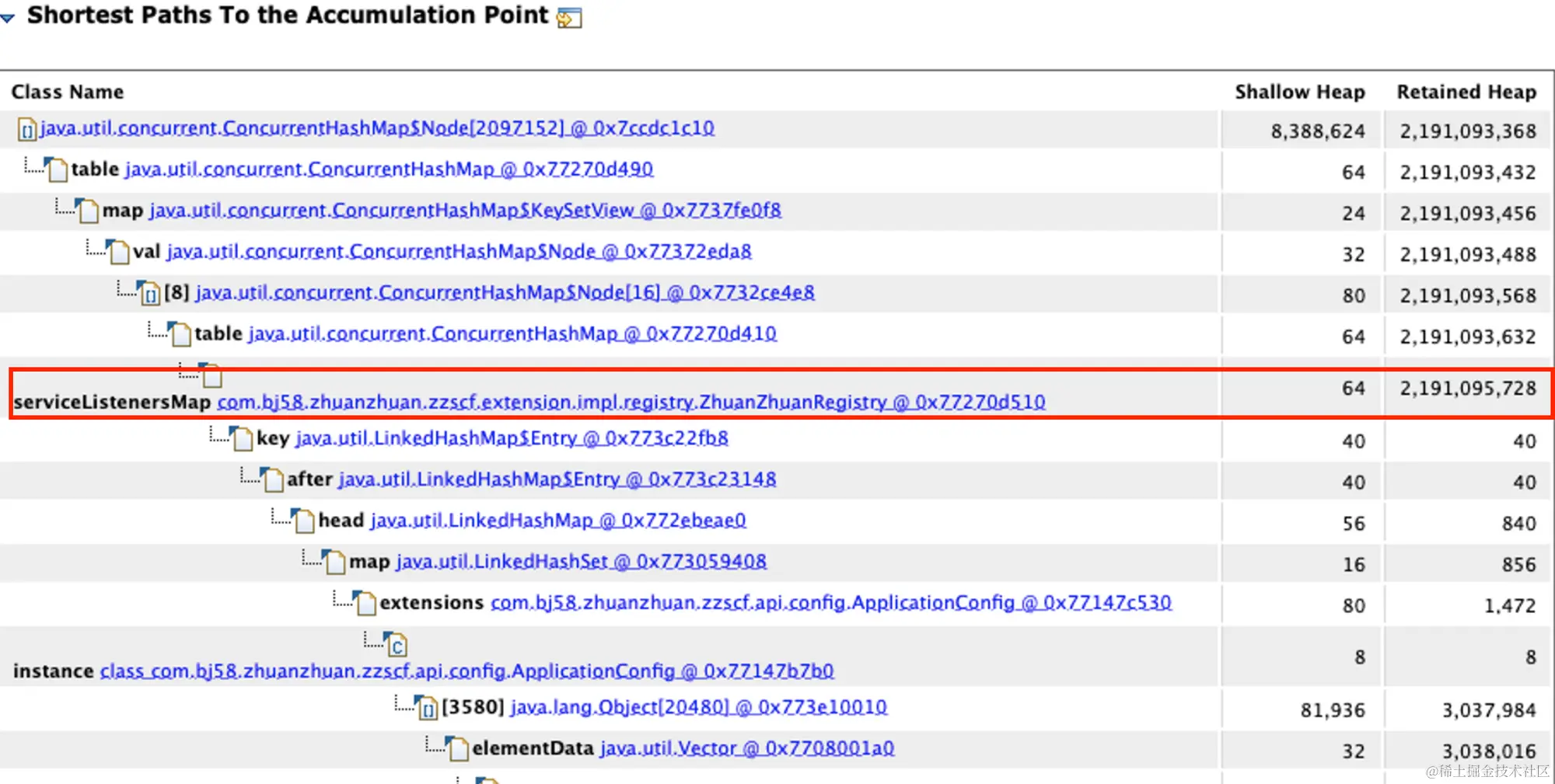Open ZhuanZhuanRegistry @ 0x77270d510 link
Image resolution: width=1555 pixels, height=784 pixels.
pos(631,402)
